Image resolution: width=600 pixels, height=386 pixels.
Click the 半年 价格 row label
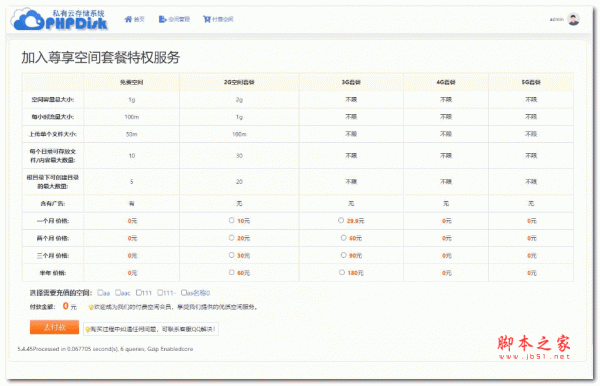[x=53, y=273]
